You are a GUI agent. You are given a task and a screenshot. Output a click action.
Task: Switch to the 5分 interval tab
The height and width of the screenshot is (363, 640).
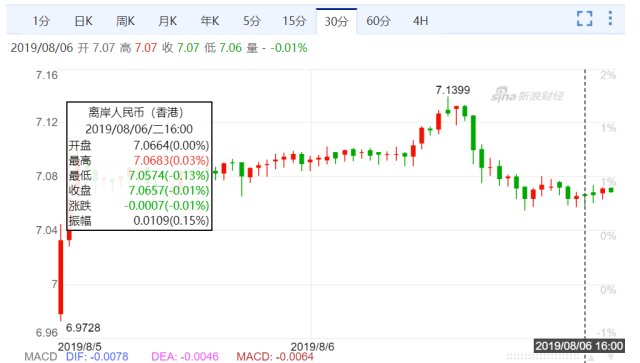click(252, 21)
